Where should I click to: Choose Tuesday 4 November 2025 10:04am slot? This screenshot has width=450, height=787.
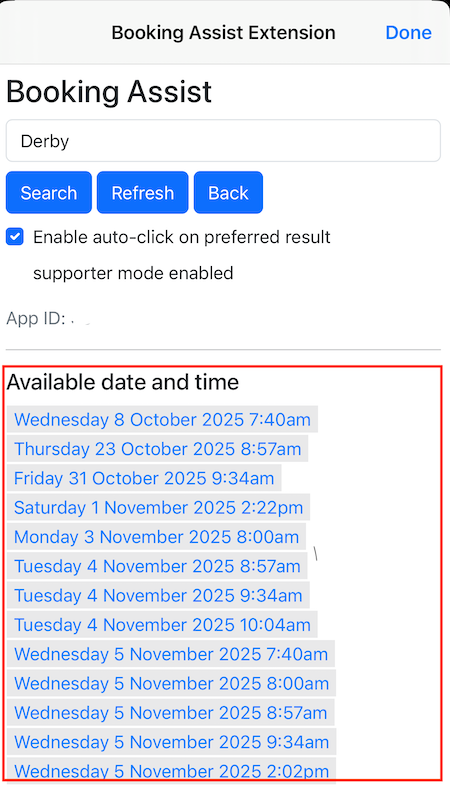[x=162, y=625]
